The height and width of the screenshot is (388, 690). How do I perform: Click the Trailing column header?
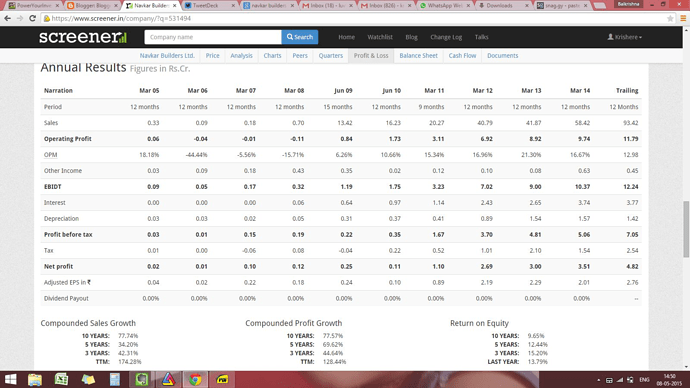pos(627,91)
